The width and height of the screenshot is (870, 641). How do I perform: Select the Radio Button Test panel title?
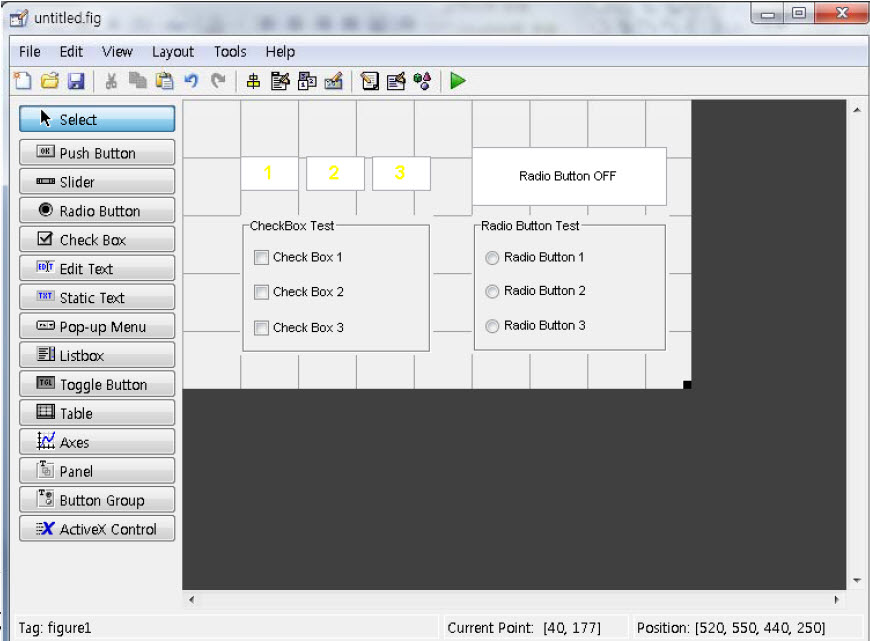coord(530,226)
